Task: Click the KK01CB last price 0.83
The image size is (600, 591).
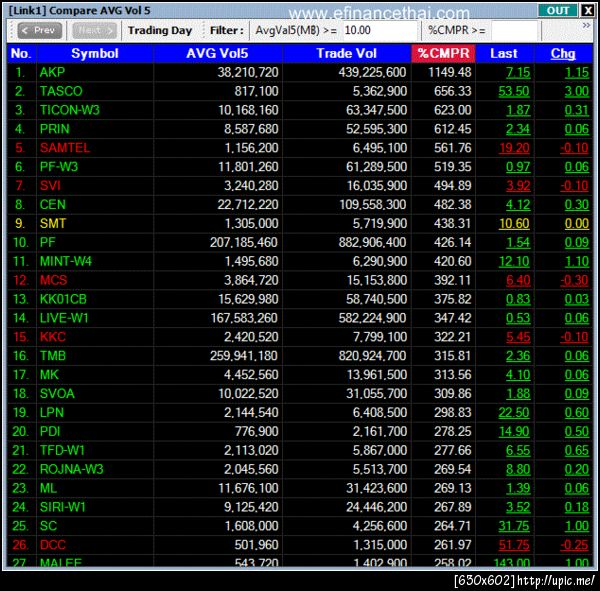Action: 518,299
